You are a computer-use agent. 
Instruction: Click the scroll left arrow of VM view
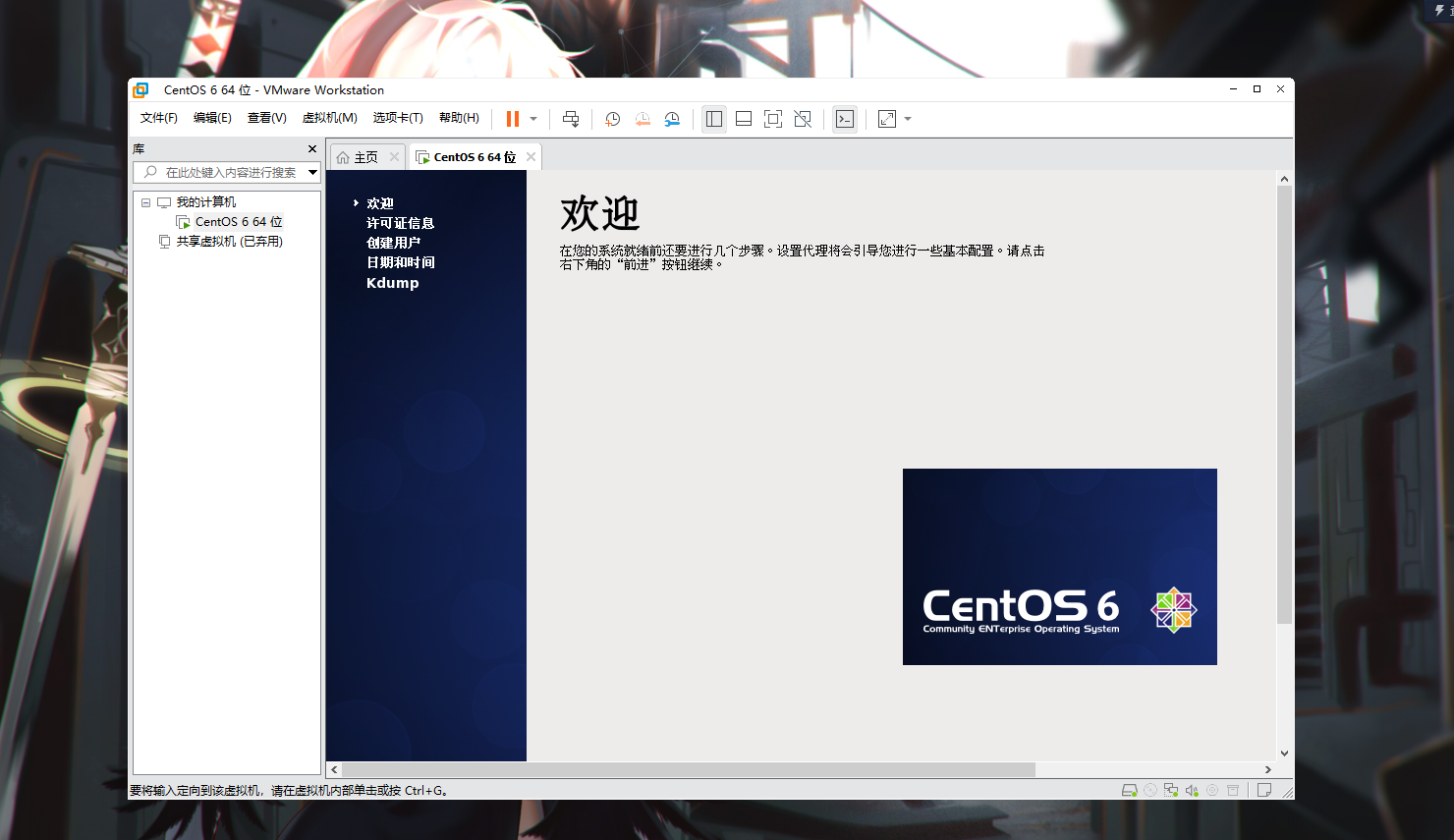(334, 769)
